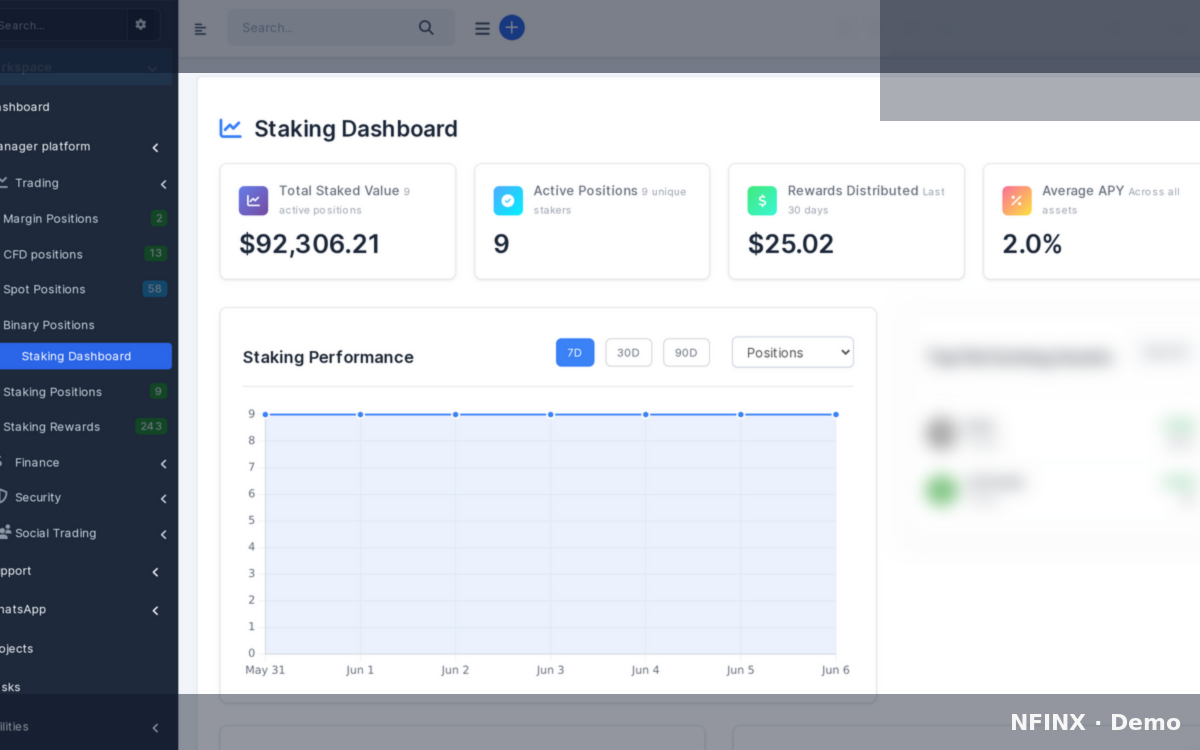
Task: Expand the Support section chevron
Action: 155,572
